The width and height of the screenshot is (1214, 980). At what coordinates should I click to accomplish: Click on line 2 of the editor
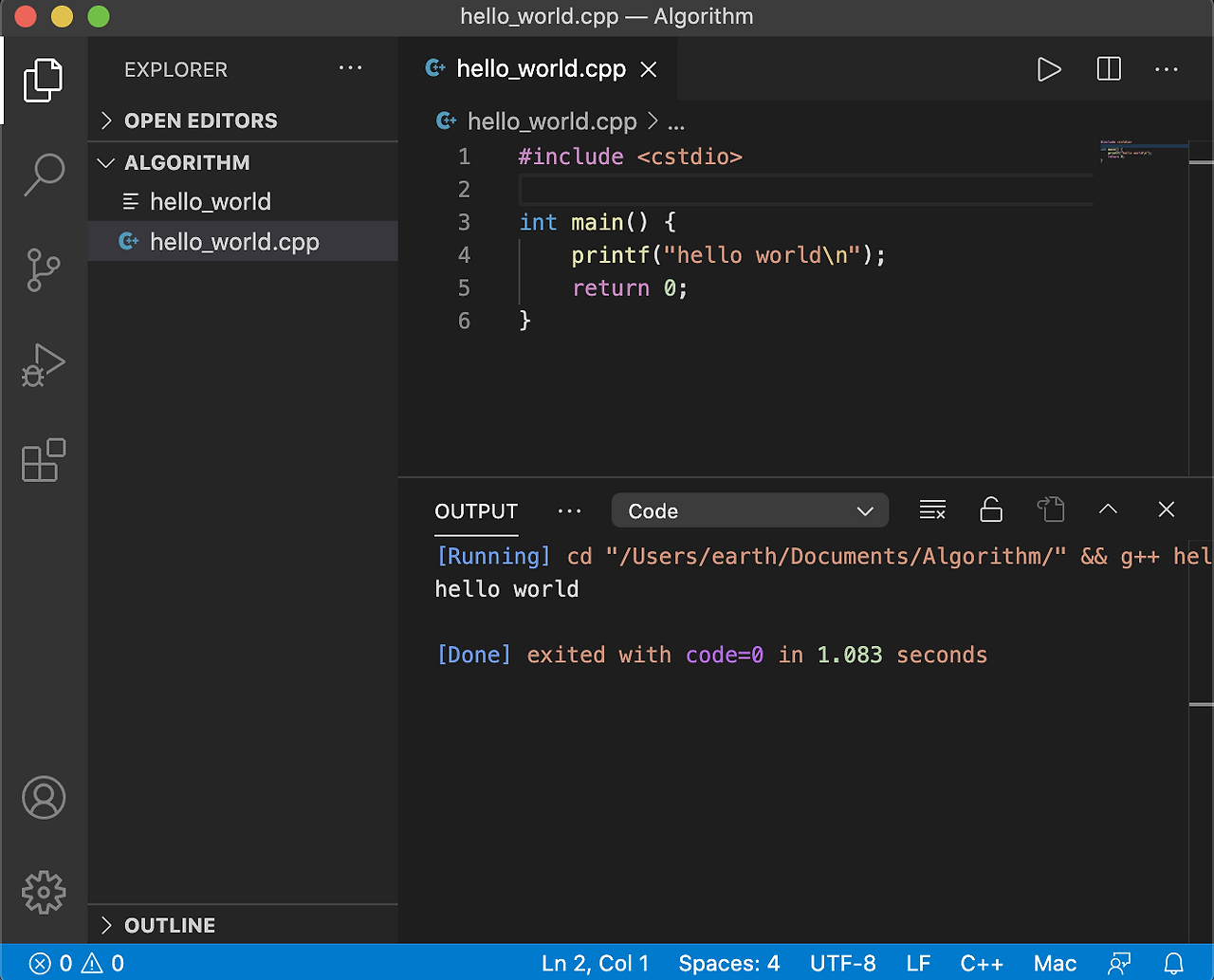(806, 189)
